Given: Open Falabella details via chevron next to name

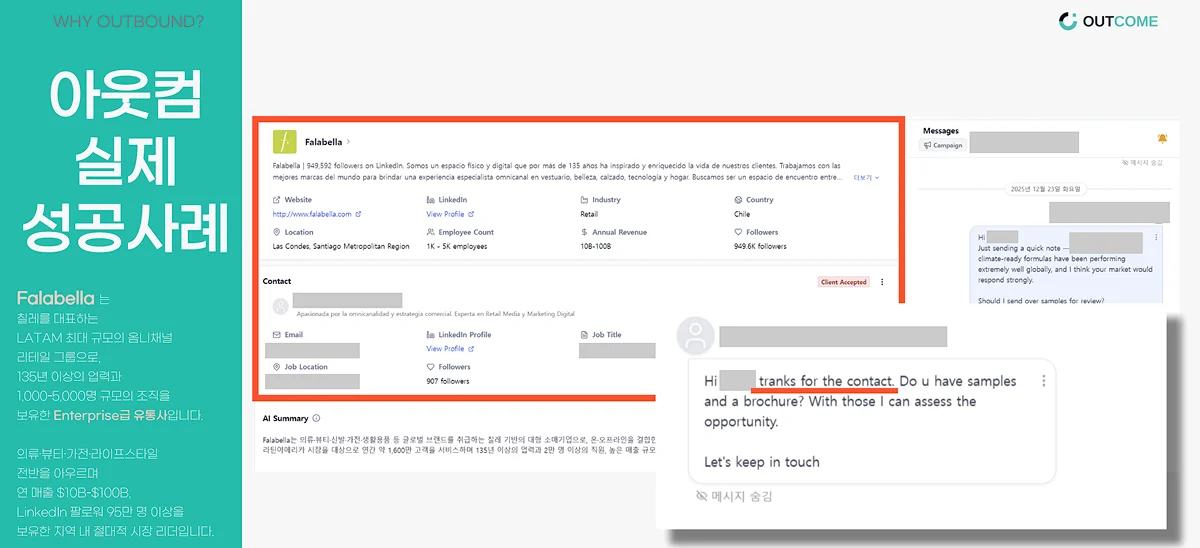Looking at the screenshot, I should click(348, 142).
